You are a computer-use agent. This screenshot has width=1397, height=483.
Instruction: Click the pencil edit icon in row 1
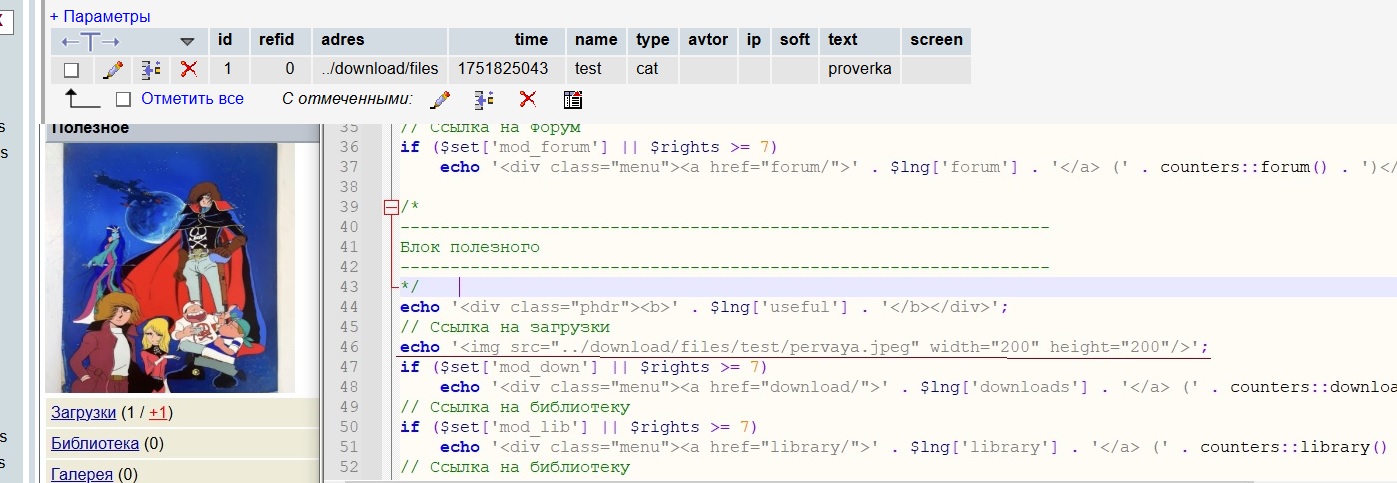pyautogui.click(x=113, y=70)
